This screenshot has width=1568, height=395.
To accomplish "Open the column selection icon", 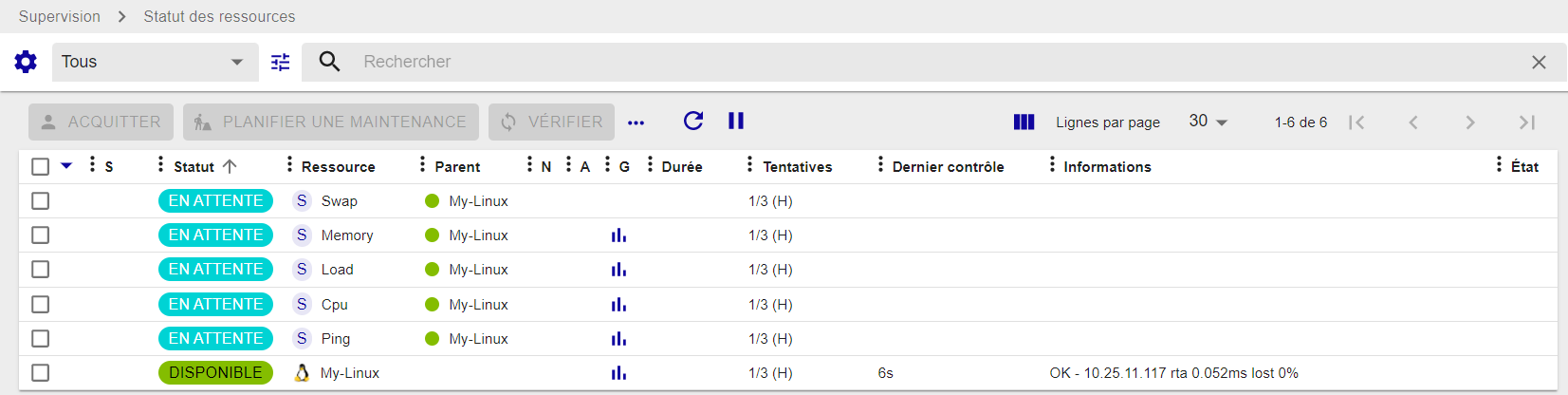I will click(1024, 122).
